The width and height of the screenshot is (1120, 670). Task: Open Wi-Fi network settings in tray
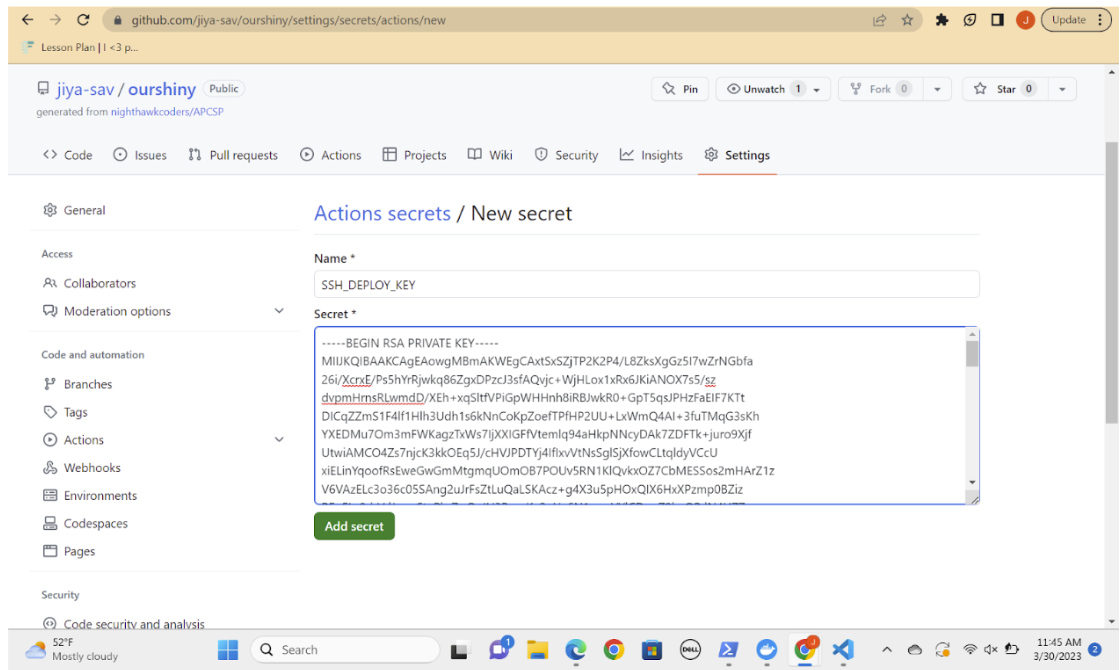pos(969,649)
